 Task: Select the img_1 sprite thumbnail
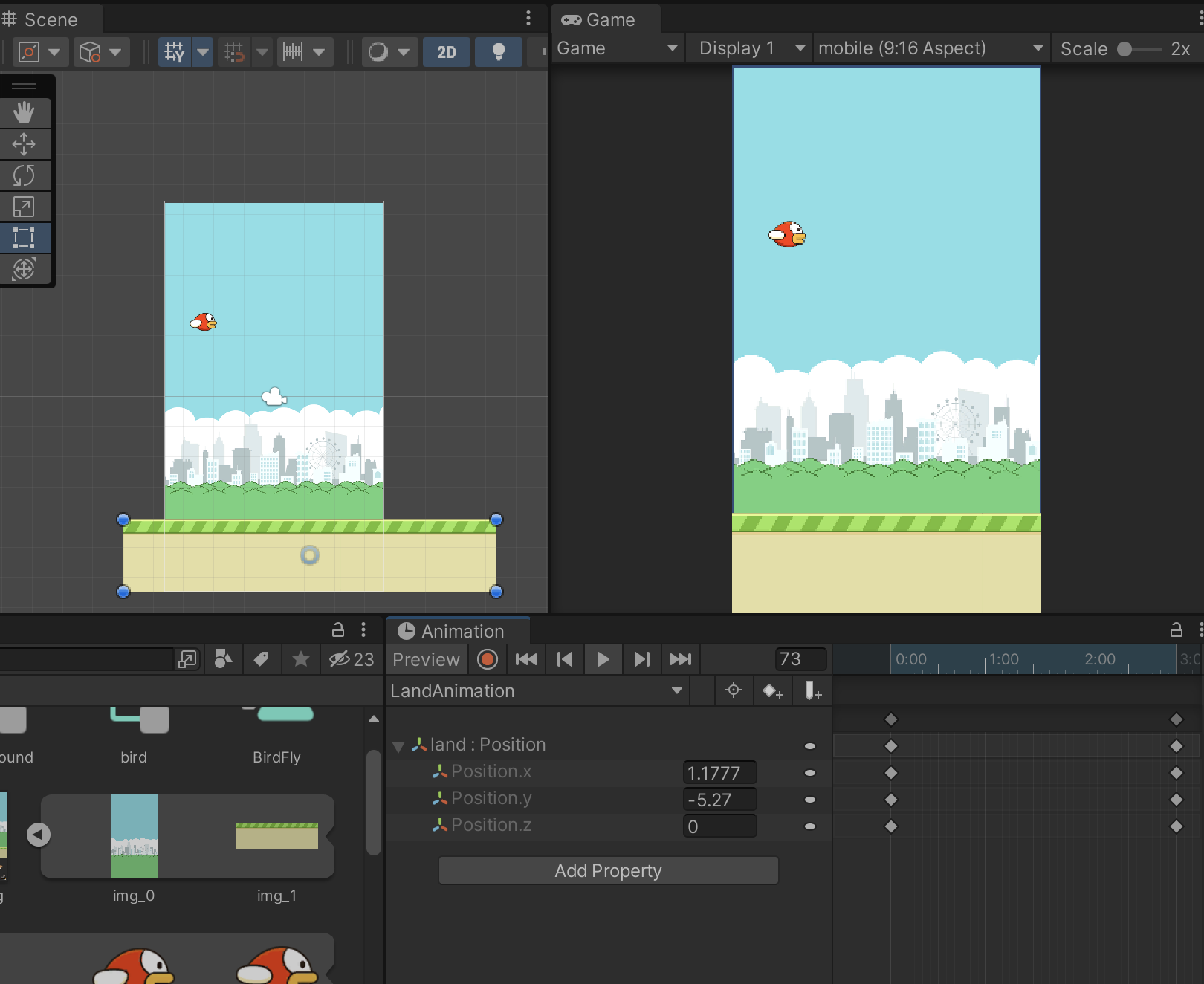click(276, 836)
